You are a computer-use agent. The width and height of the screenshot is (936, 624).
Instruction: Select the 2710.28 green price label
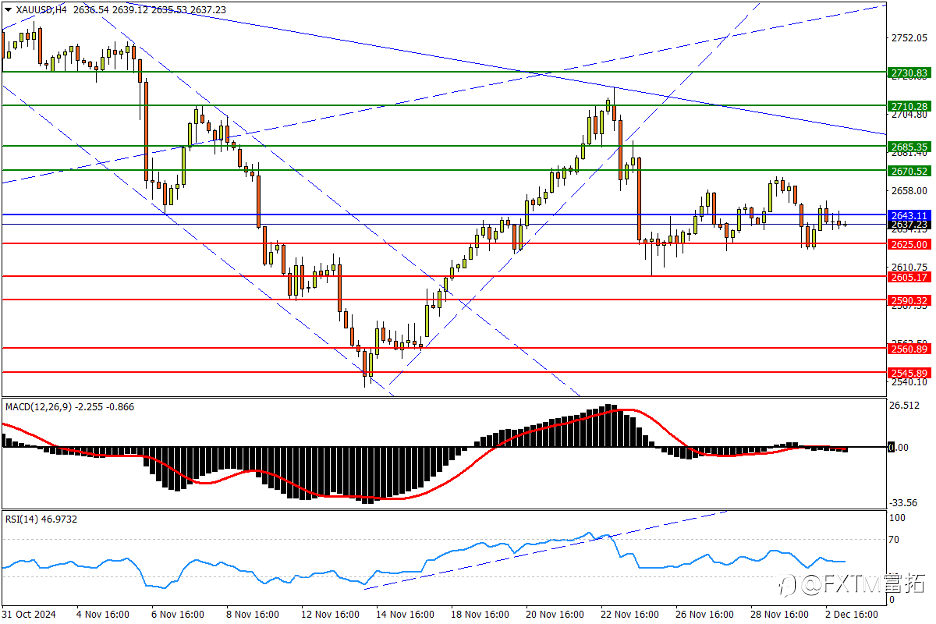point(909,107)
